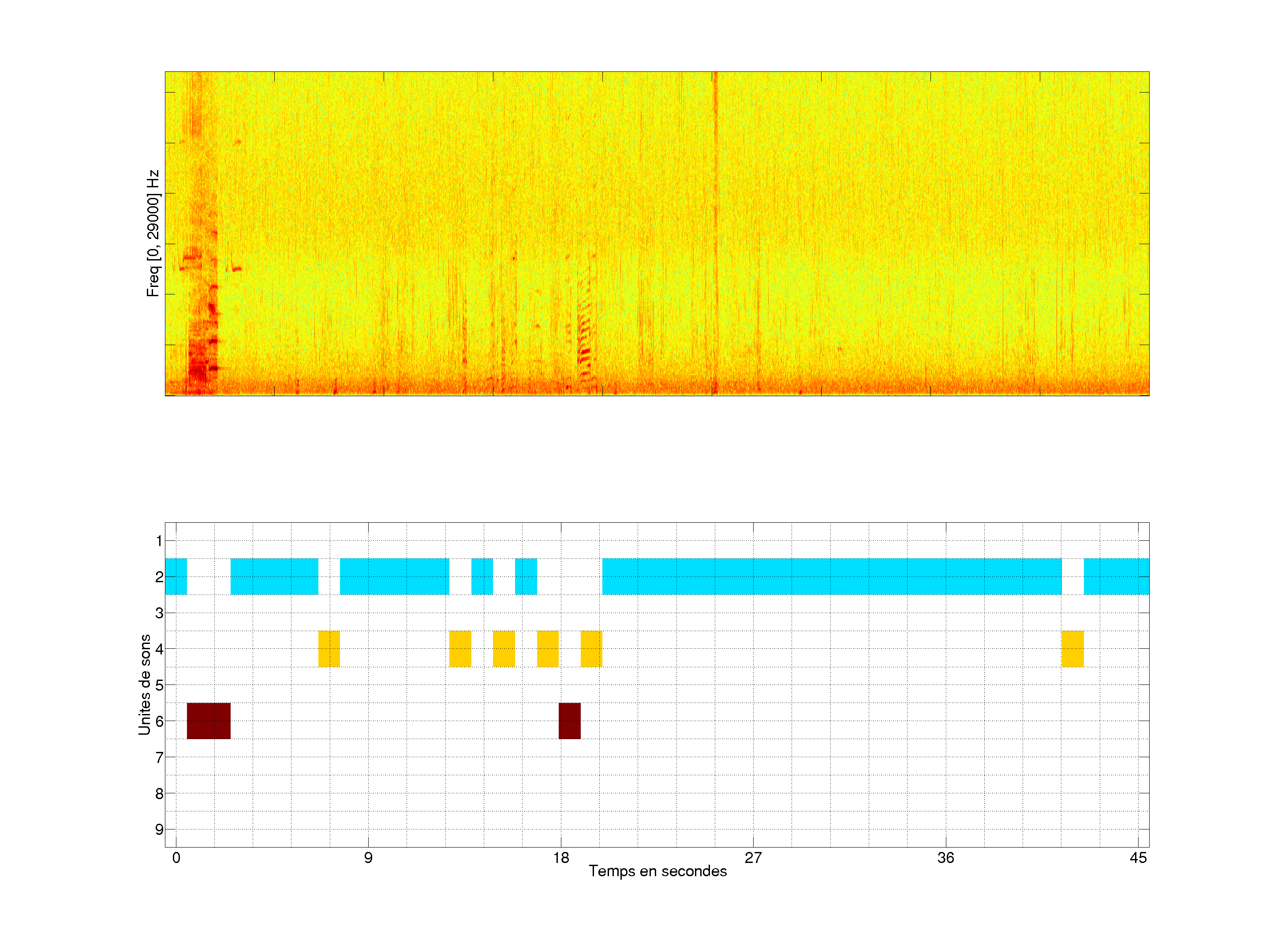This screenshot has height=952, width=1270.
Task: Click the y-axis tick label 1
Action: [159, 540]
